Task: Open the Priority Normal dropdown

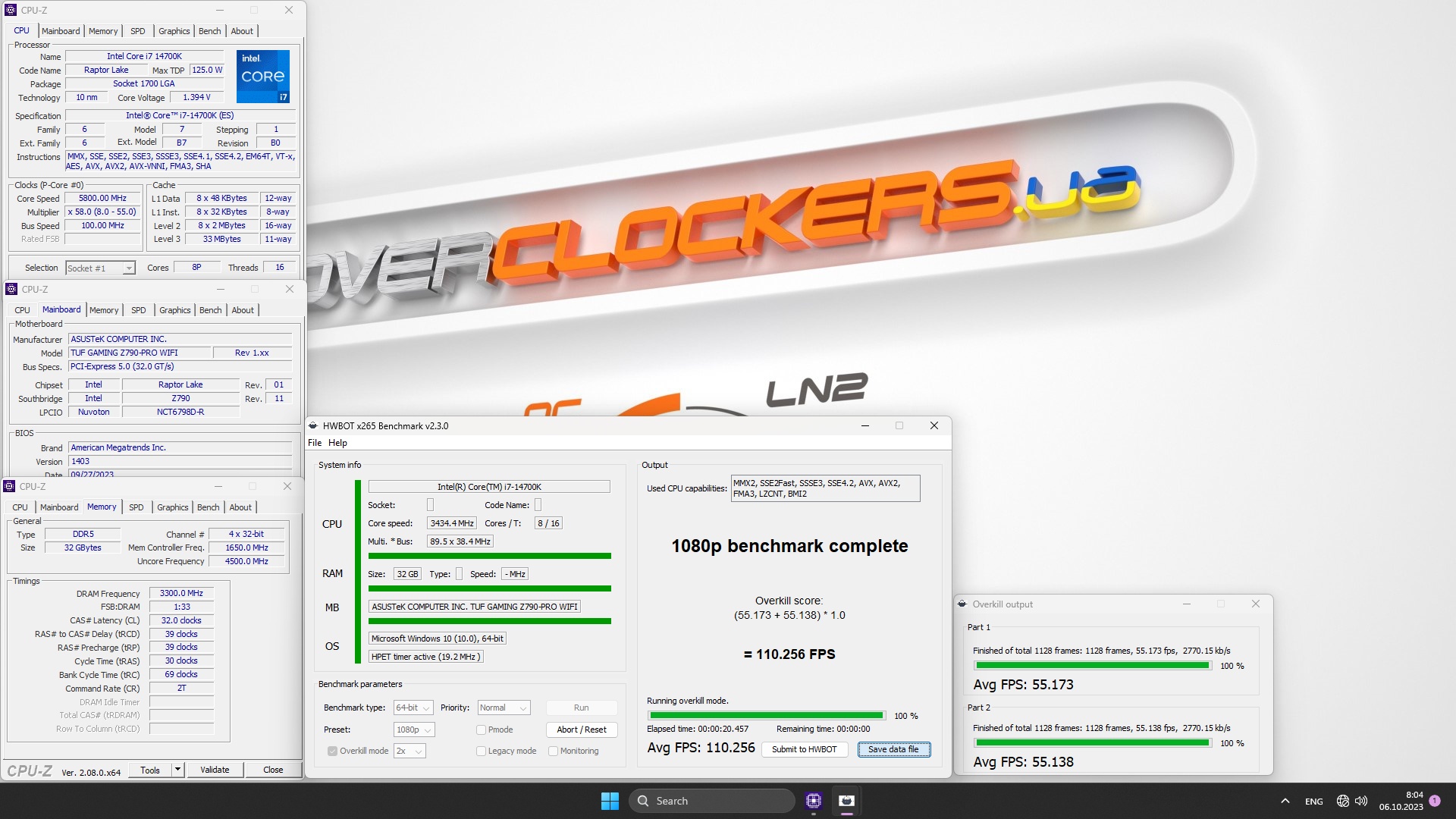Action: (x=504, y=708)
